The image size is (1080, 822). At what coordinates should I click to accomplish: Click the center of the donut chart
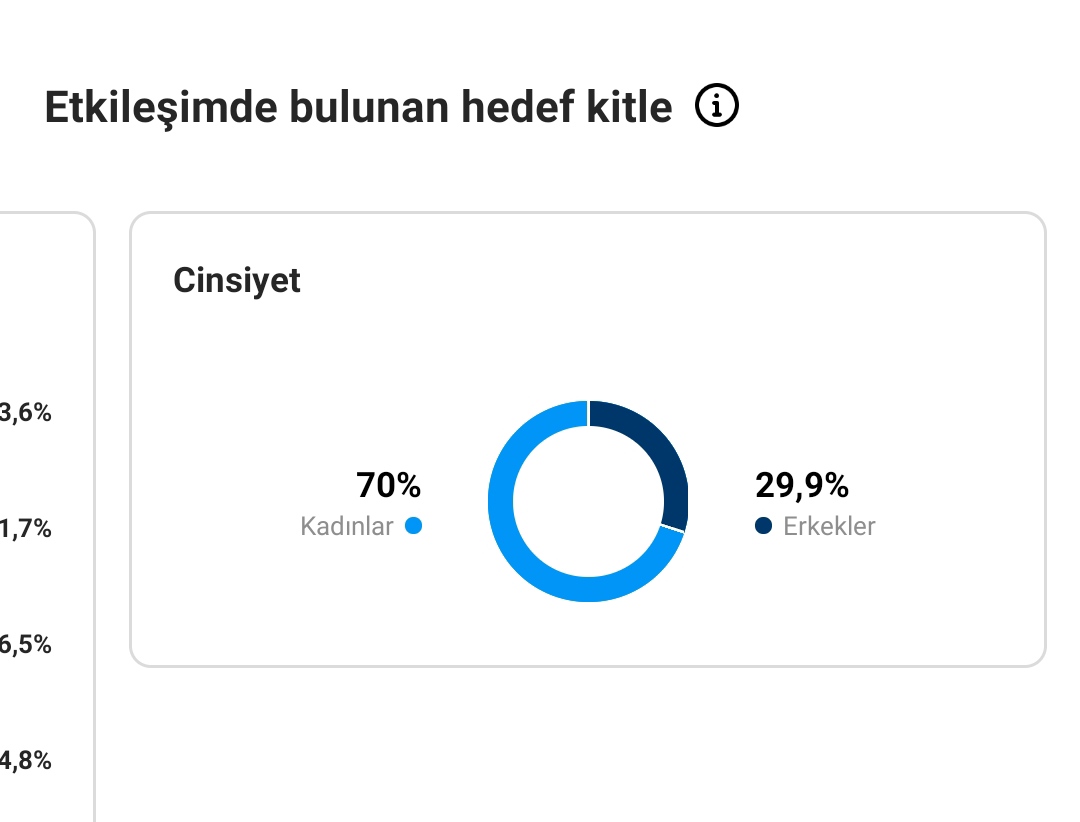[x=588, y=501]
